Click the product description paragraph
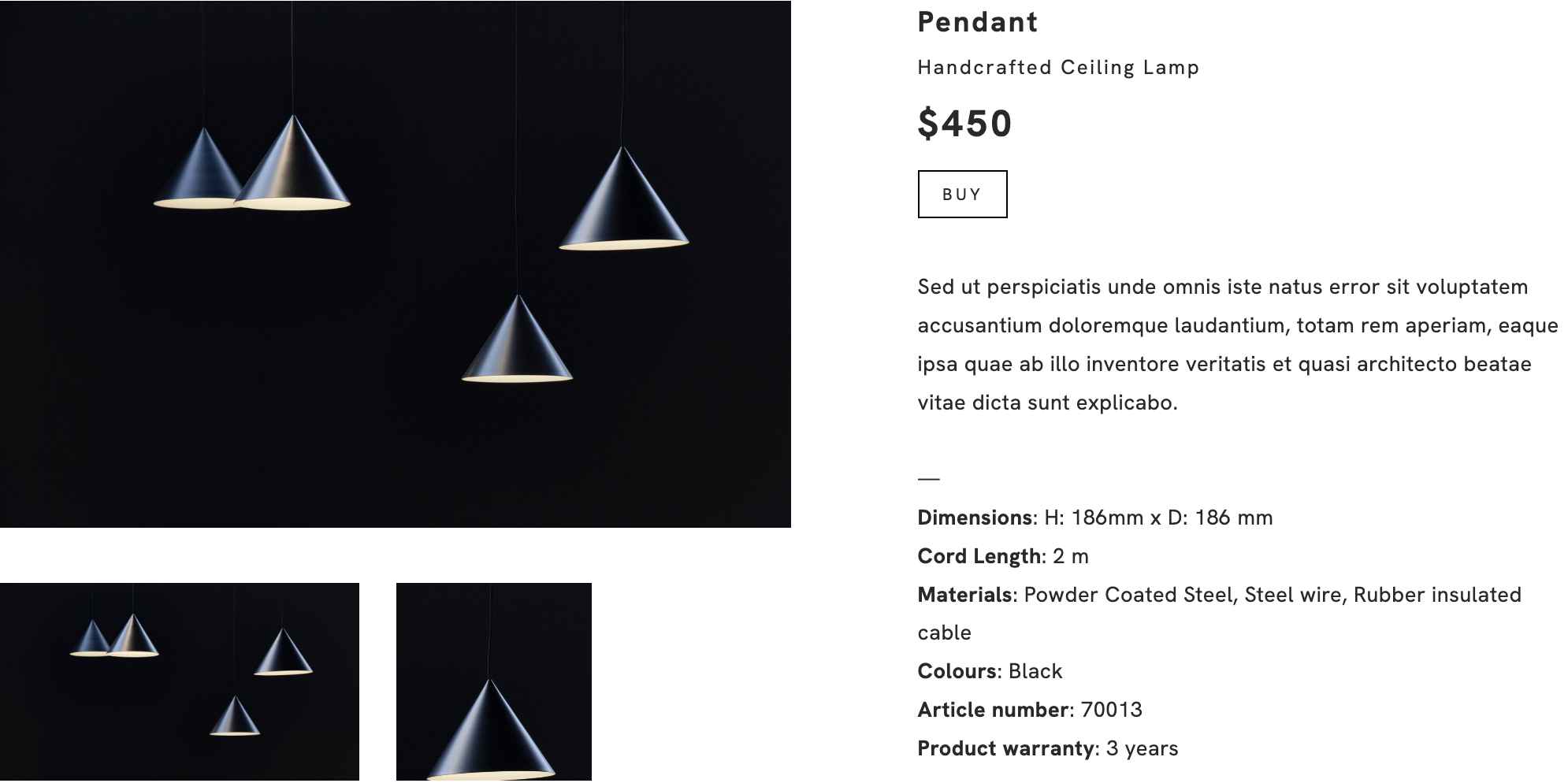 [1237, 344]
